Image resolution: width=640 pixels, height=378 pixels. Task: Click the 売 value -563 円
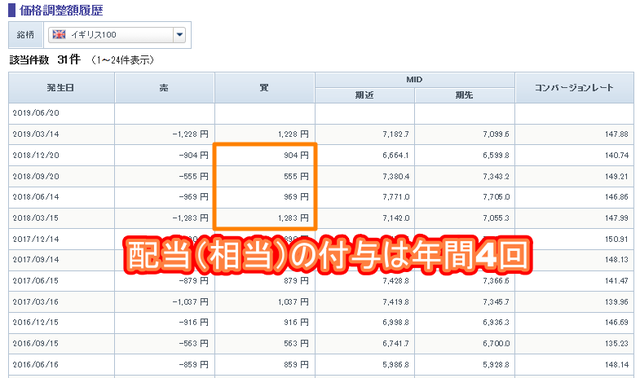coord(193,344)
